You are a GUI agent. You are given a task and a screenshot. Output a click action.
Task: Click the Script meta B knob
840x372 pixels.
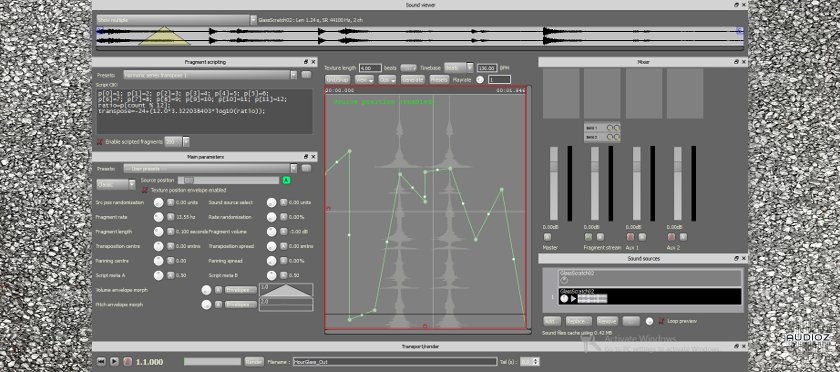[272, 275]
